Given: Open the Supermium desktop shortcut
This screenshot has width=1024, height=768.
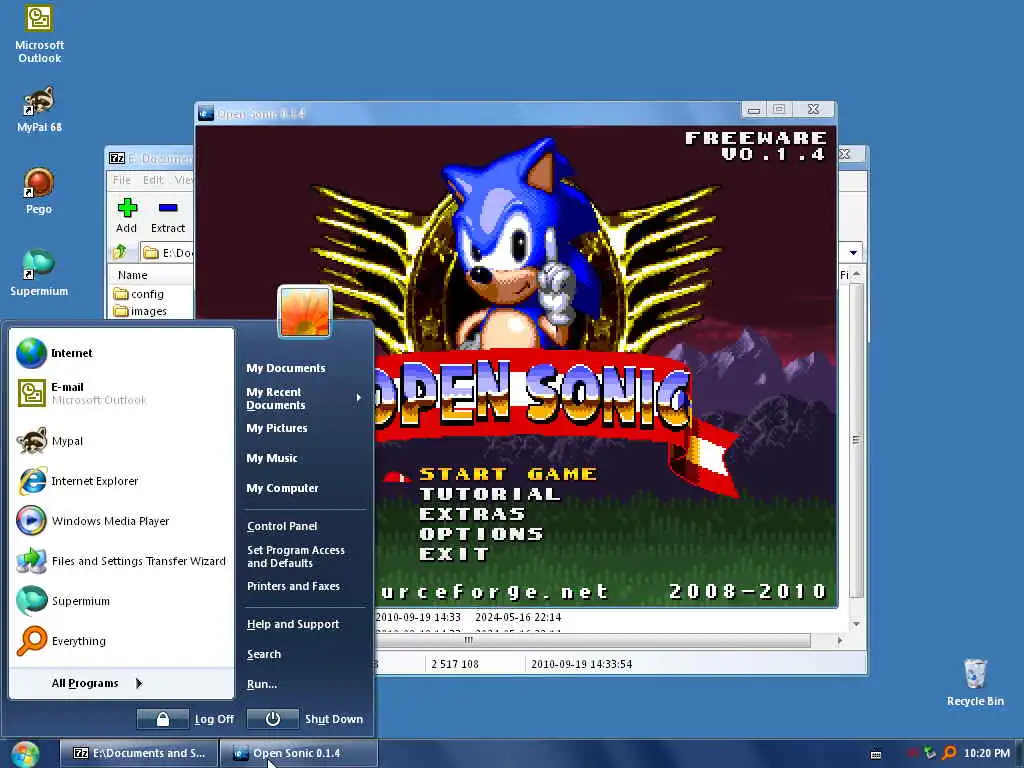Looking at the screenshot, I should [39, 273].
